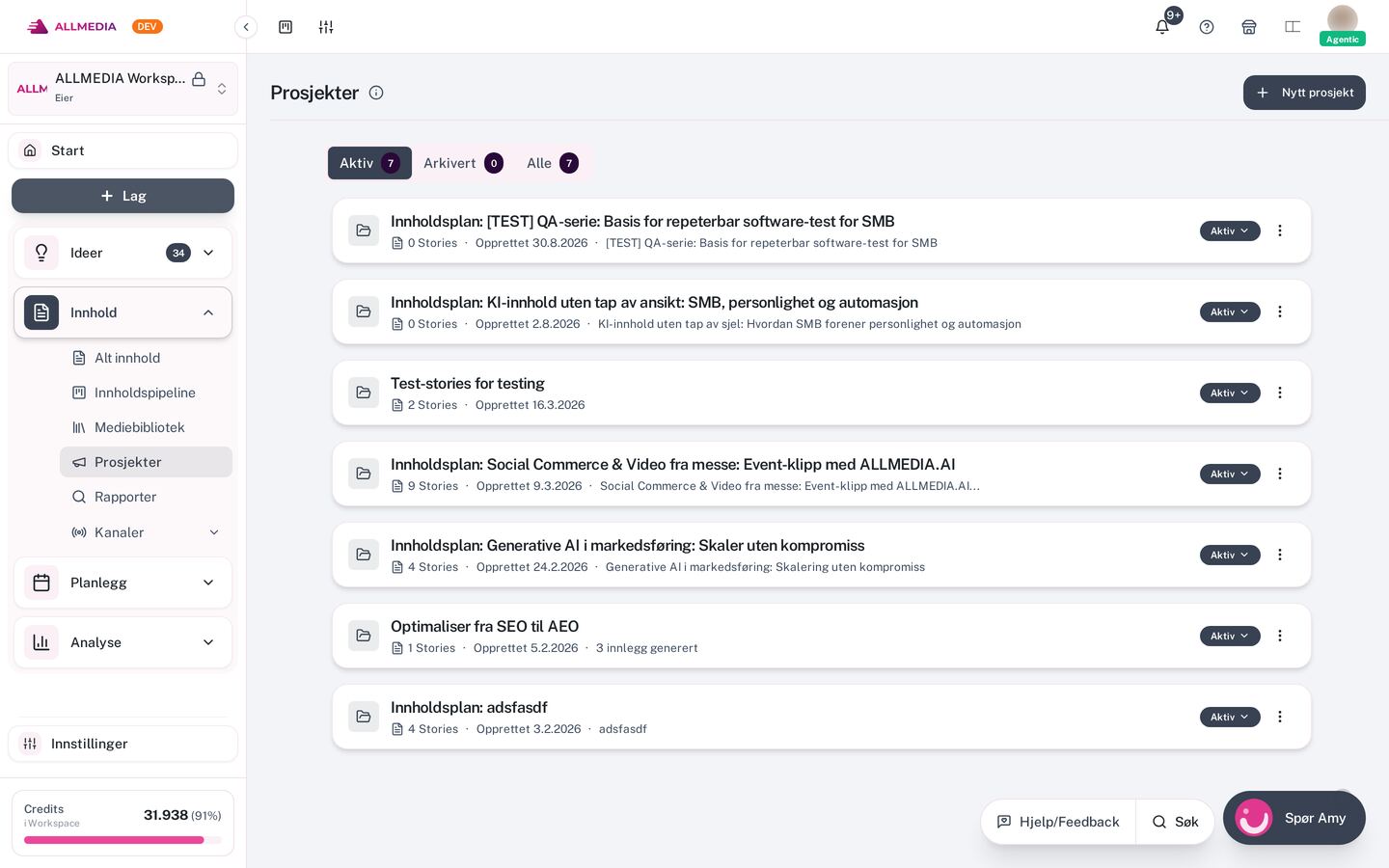Switch to the Alle tab

[x=552, y=163]
